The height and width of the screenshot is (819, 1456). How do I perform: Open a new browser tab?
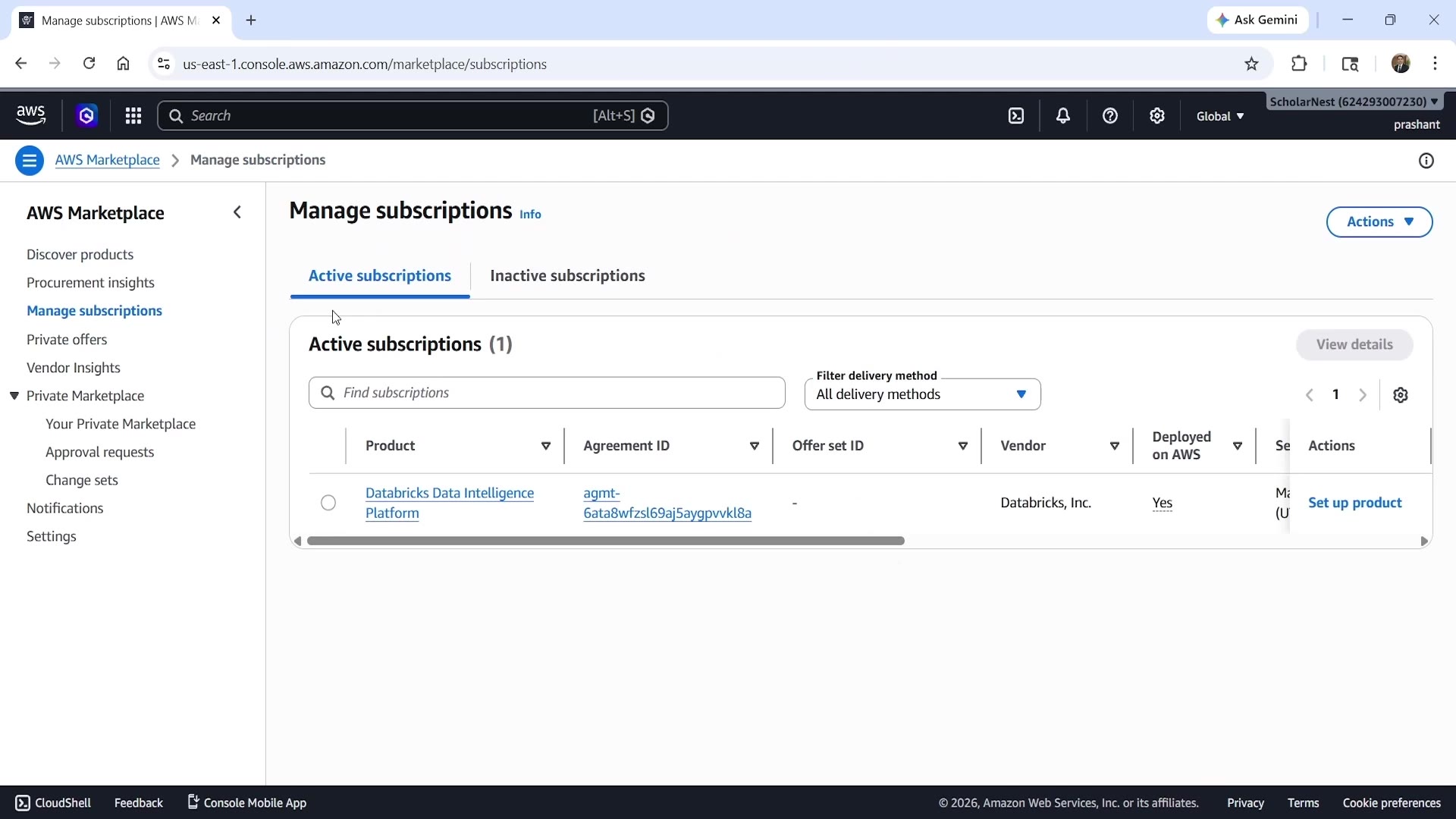252,20
